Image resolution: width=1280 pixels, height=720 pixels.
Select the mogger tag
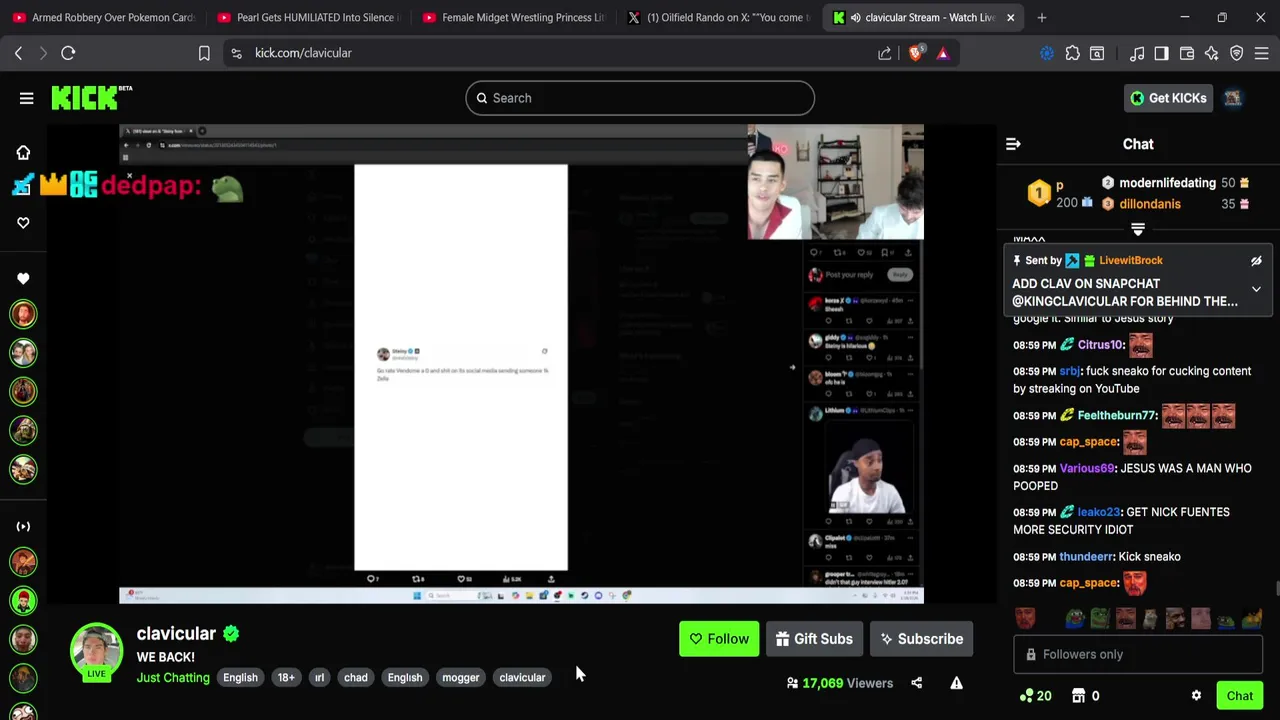coord(461,678)
